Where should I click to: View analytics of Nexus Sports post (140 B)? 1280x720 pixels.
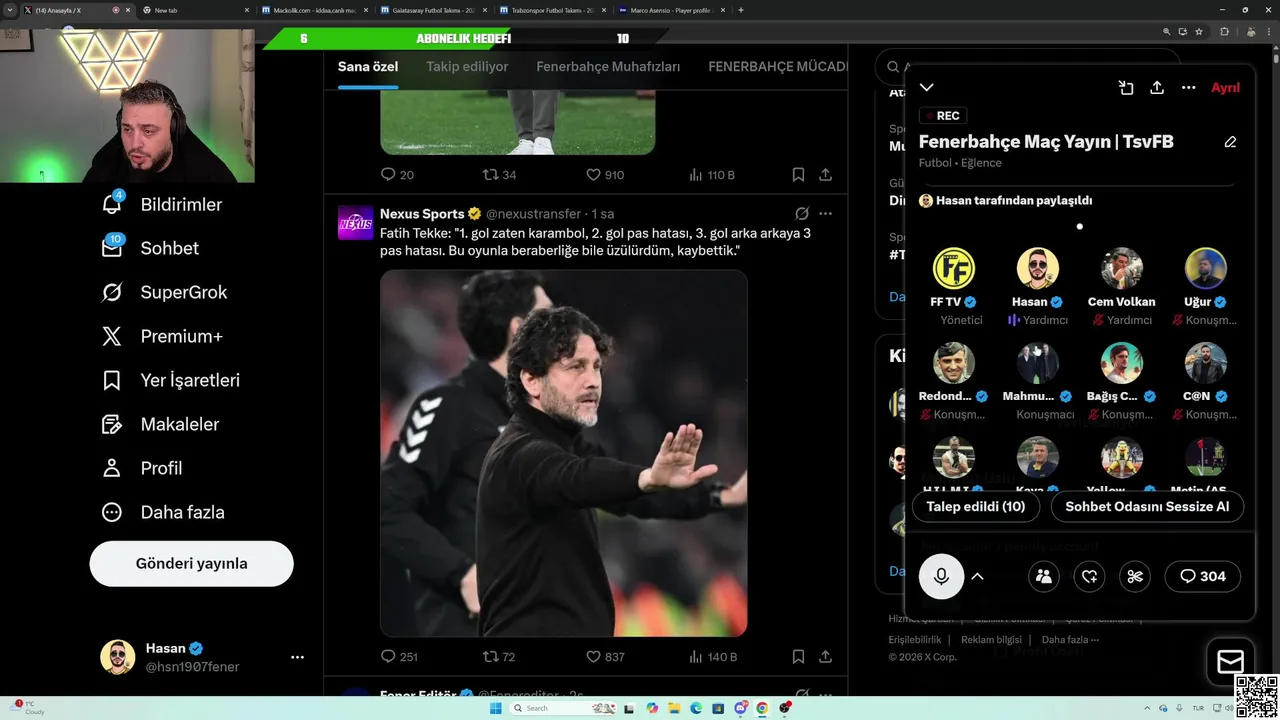712,657
